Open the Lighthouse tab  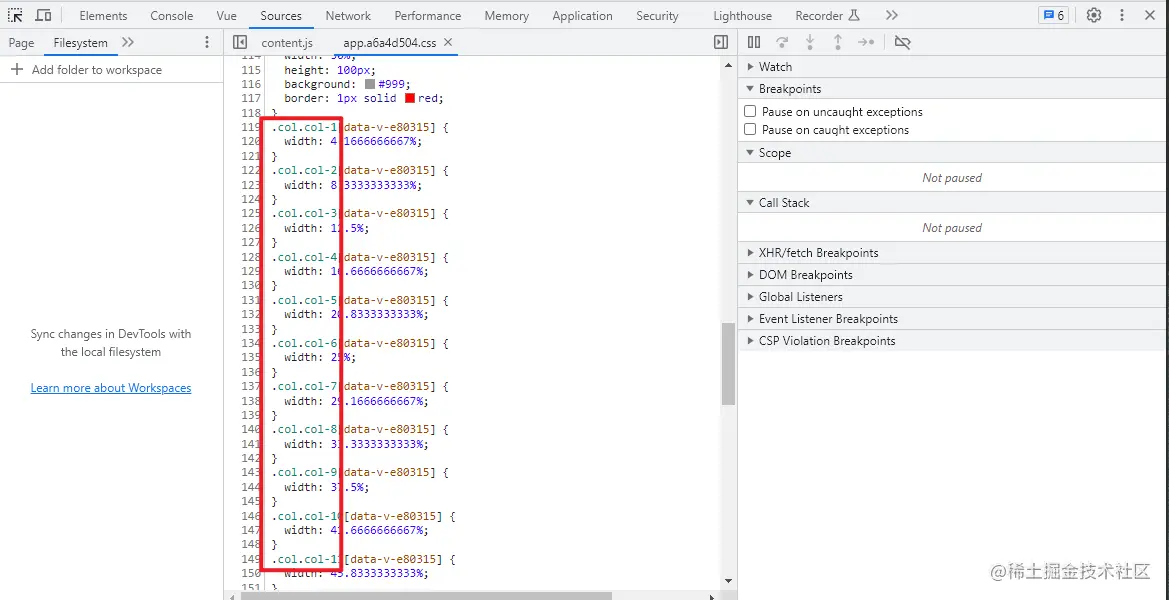coord(743,16)
